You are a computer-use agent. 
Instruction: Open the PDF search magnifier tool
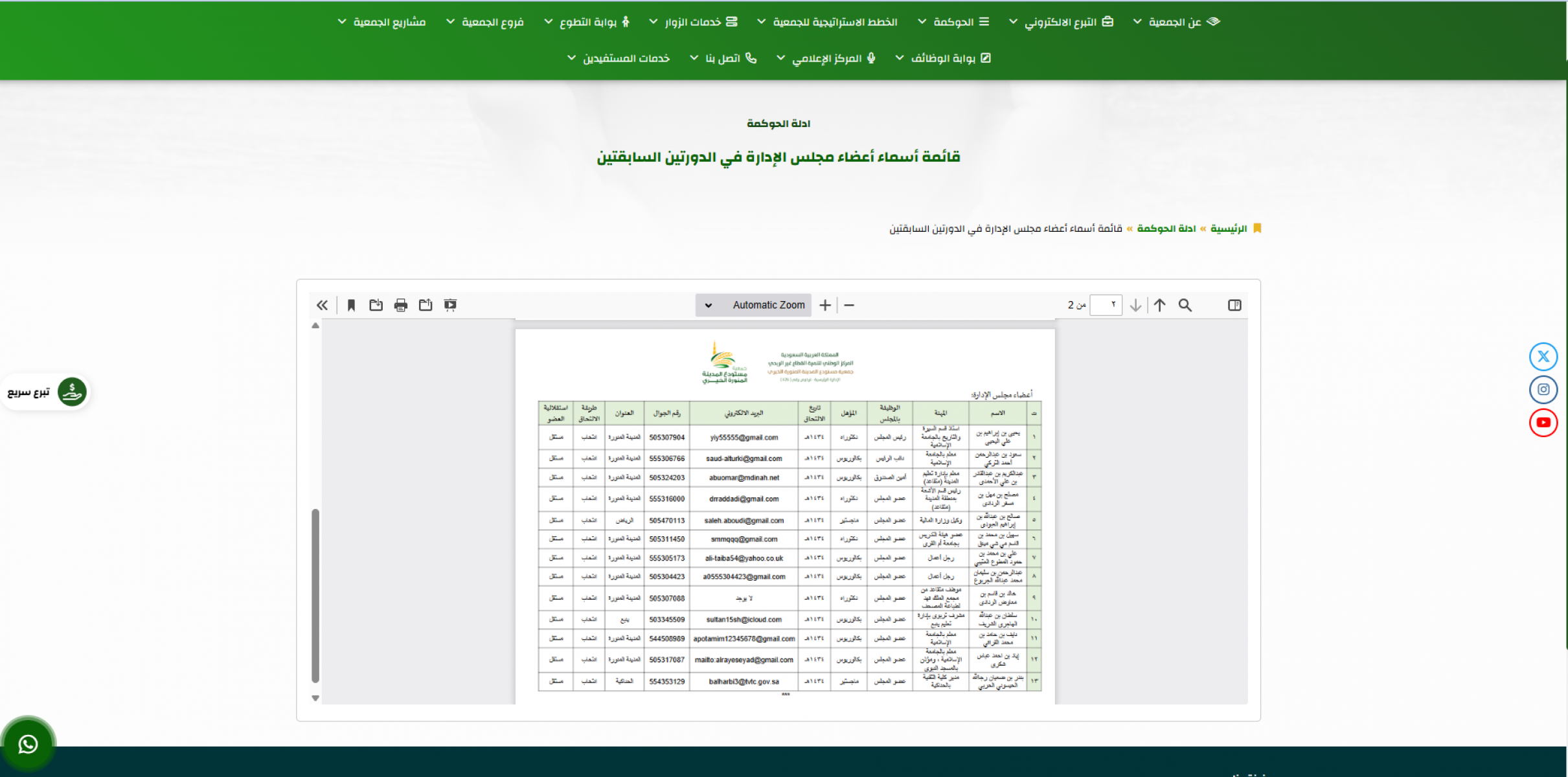1185,305
